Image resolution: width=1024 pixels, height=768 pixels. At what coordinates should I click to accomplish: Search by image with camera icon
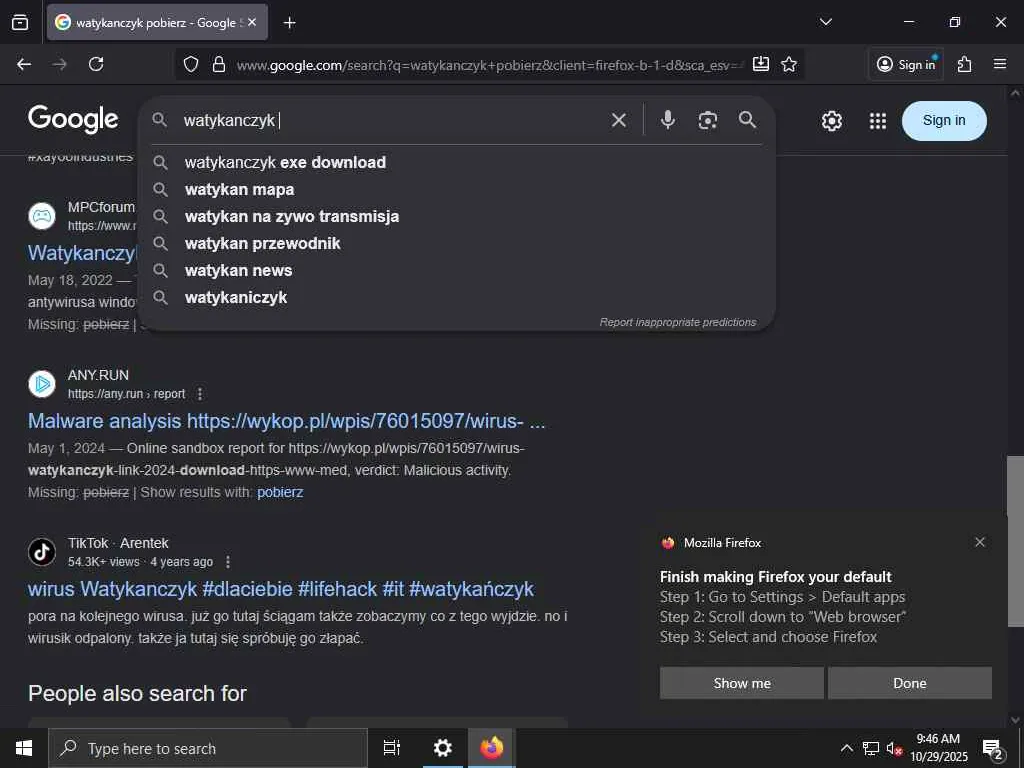(x=708, y=120)
